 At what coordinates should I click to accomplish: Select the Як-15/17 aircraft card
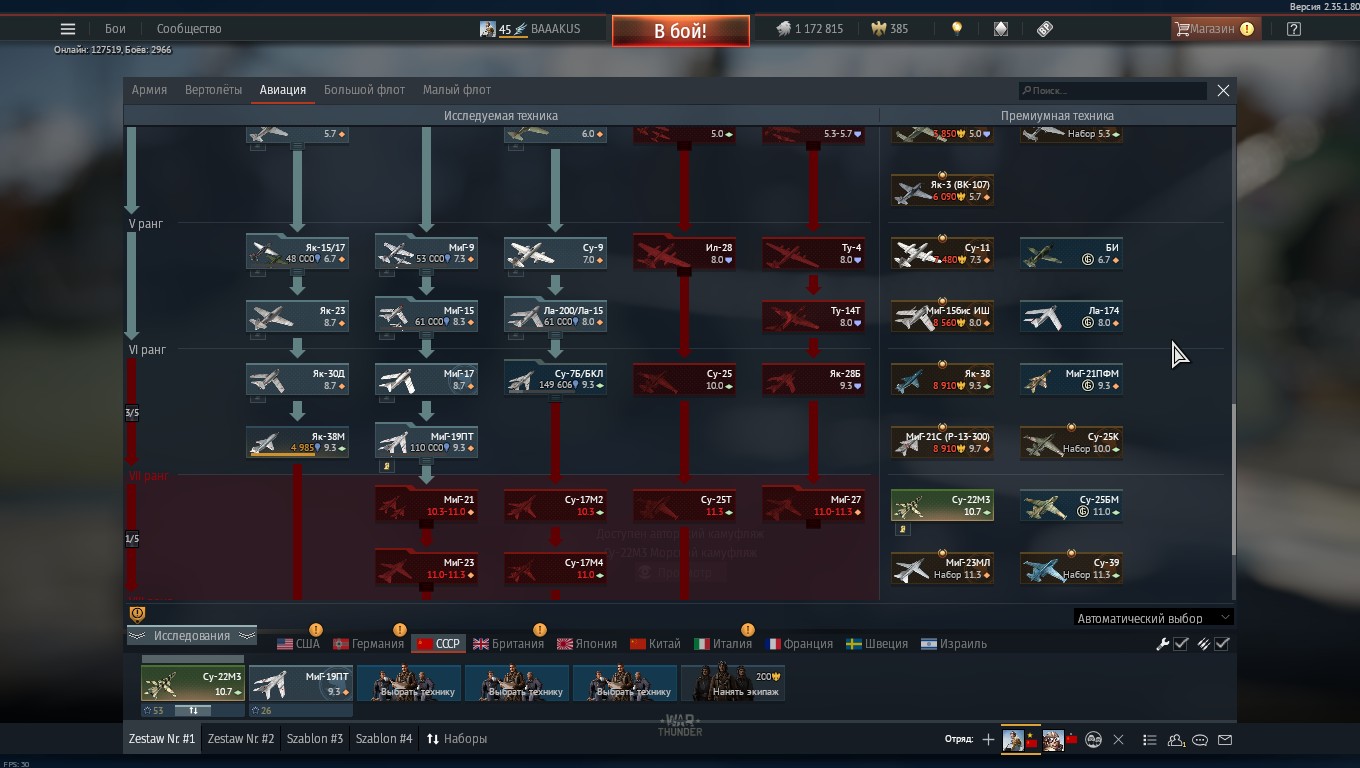click(297, 253)
